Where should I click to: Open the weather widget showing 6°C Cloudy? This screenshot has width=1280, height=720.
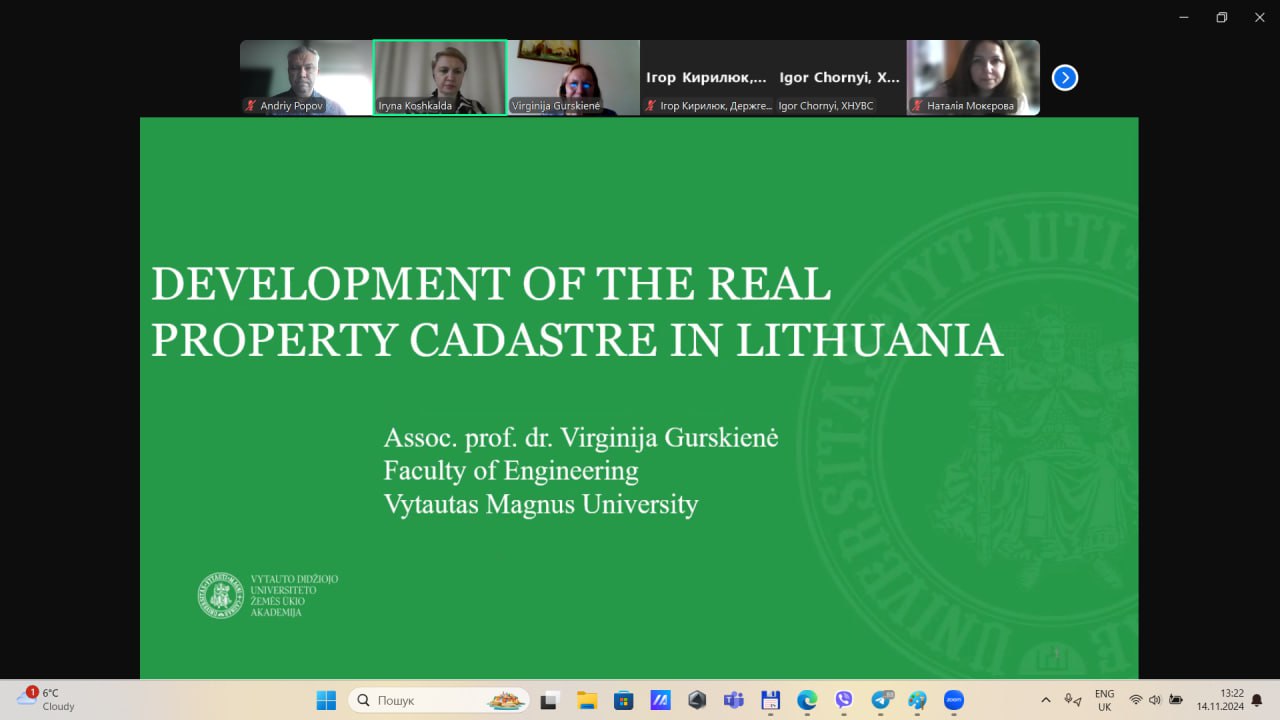pyautogui.click(x=48, y=699)
